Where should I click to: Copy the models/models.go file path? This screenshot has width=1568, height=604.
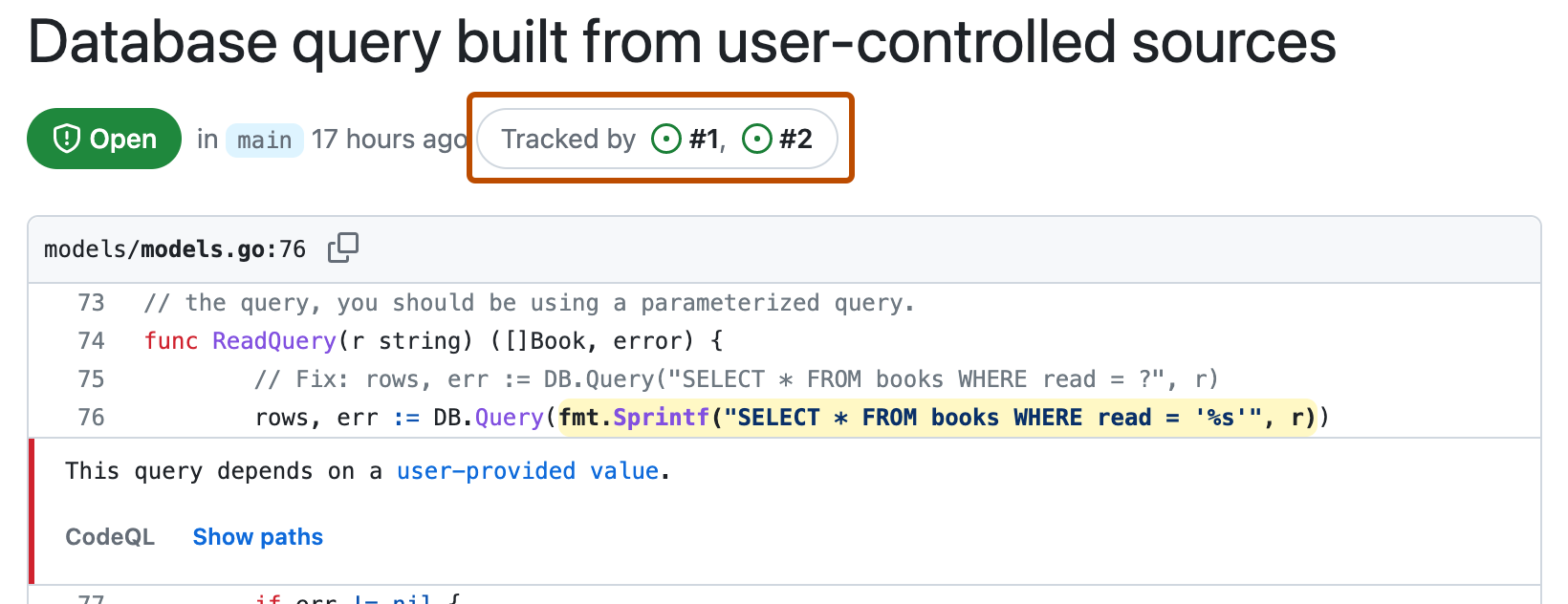pos(343,248)
